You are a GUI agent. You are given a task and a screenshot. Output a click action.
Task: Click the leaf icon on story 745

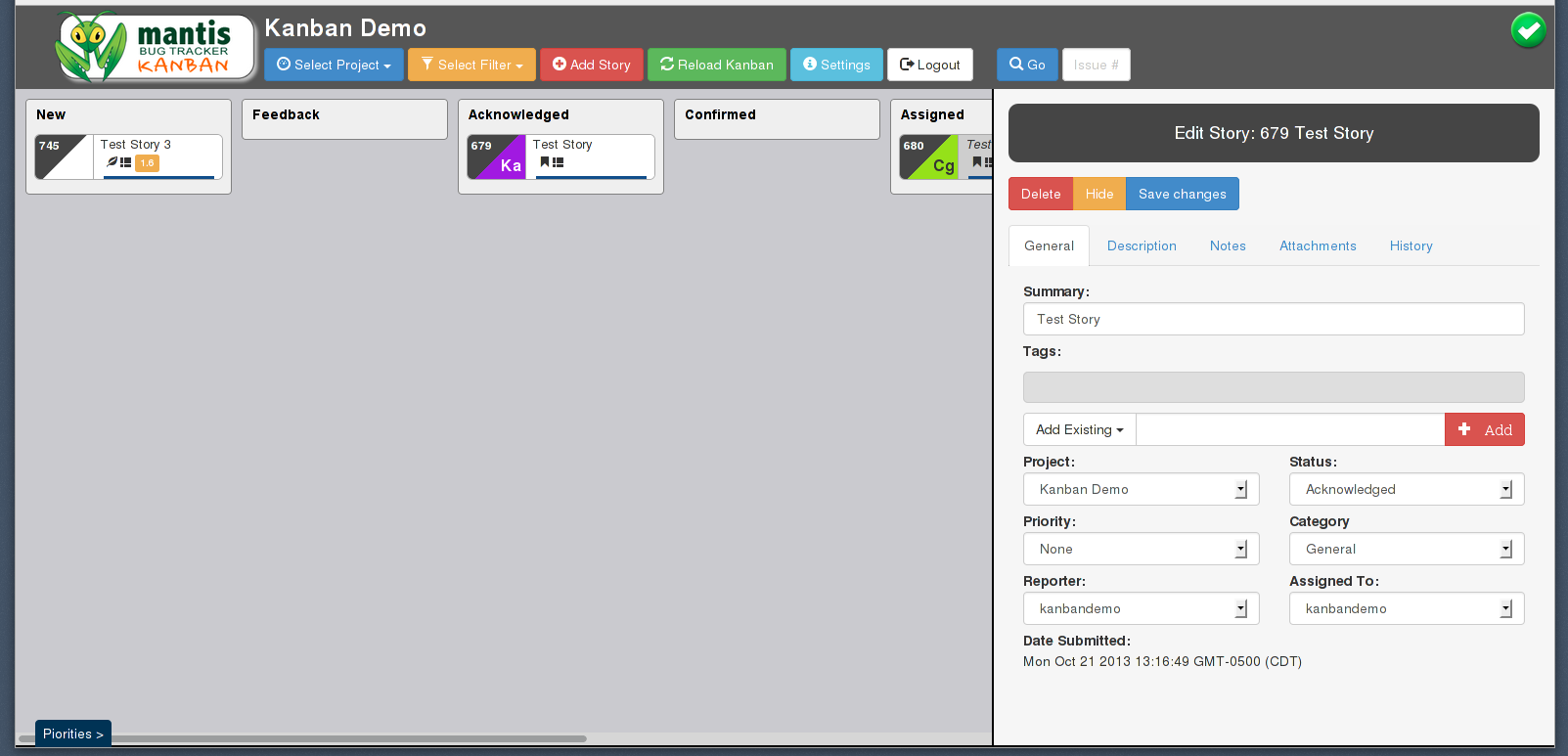(112, 162)
